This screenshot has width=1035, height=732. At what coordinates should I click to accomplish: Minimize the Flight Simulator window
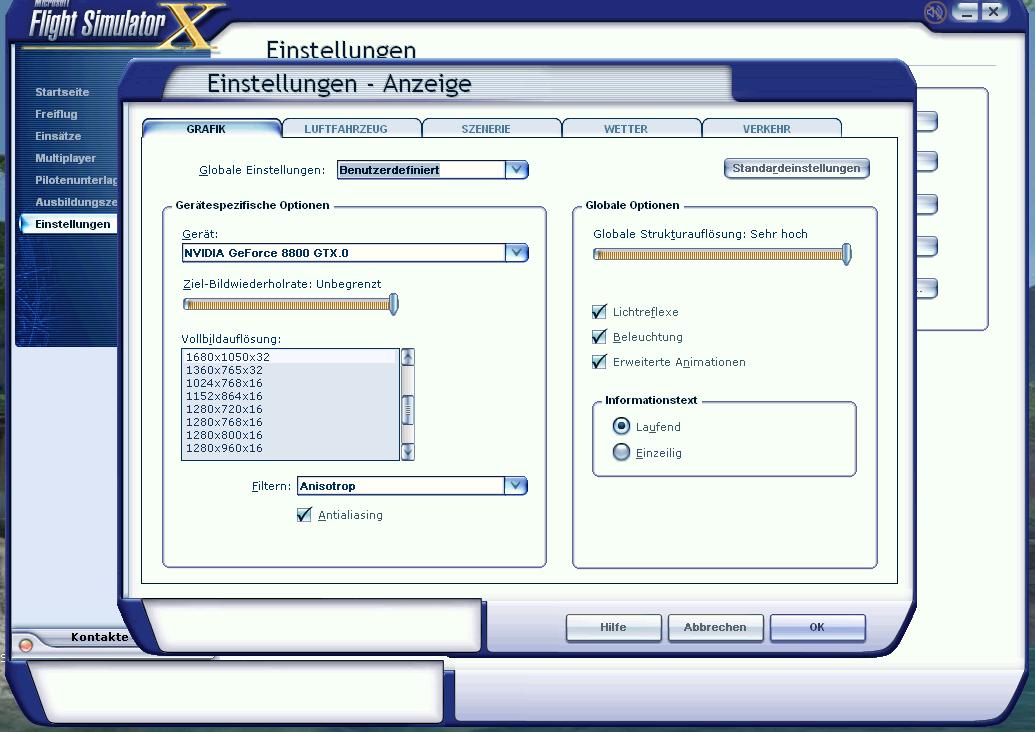tap(967, 12)
